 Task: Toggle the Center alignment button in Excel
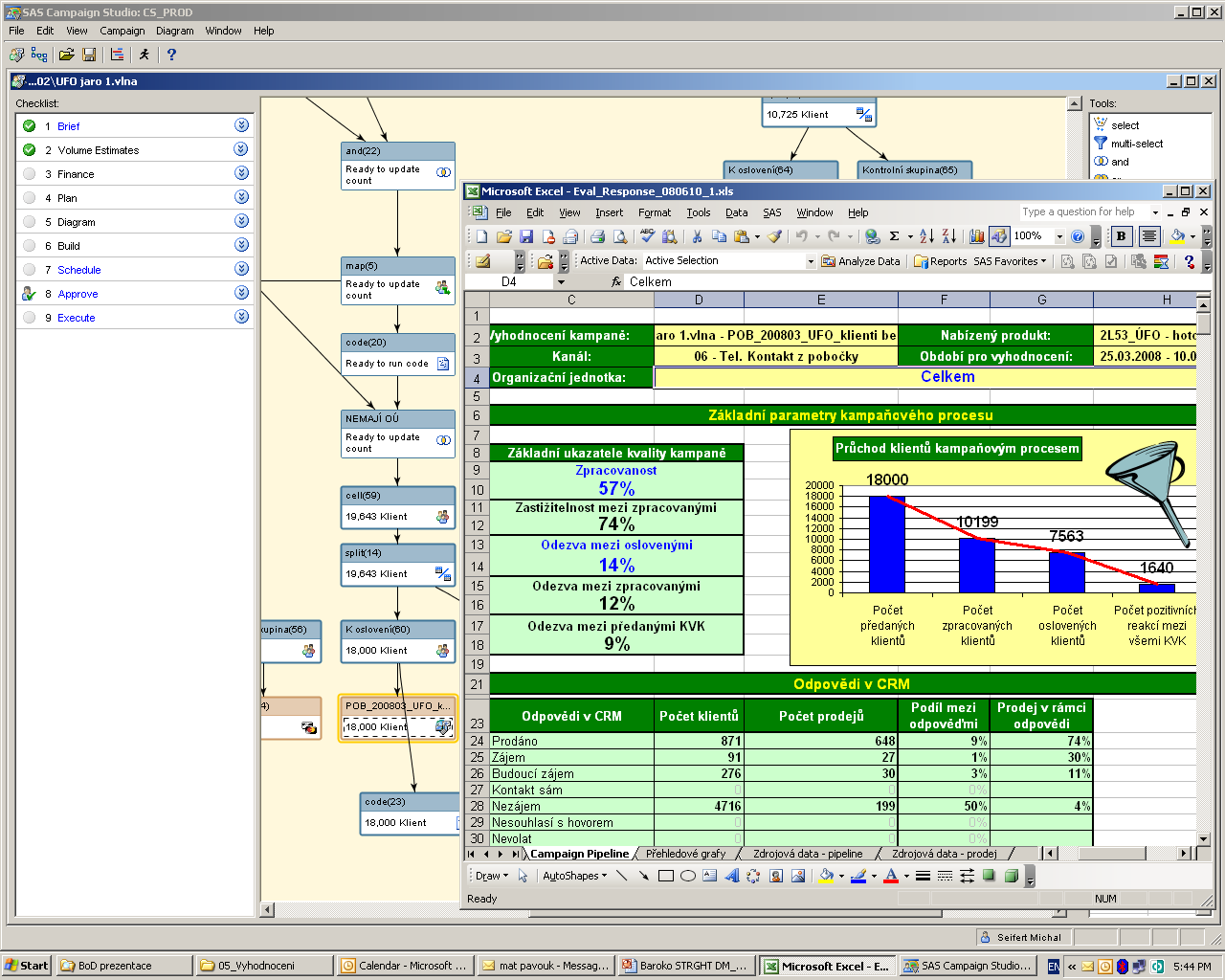[1149, 236]
